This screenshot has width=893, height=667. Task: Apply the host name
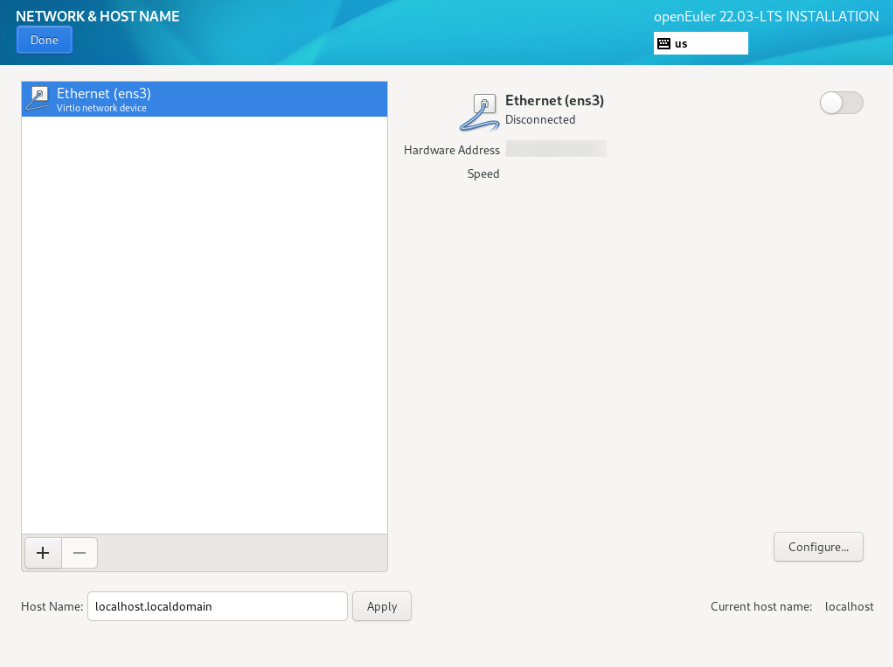coord(382,606)
